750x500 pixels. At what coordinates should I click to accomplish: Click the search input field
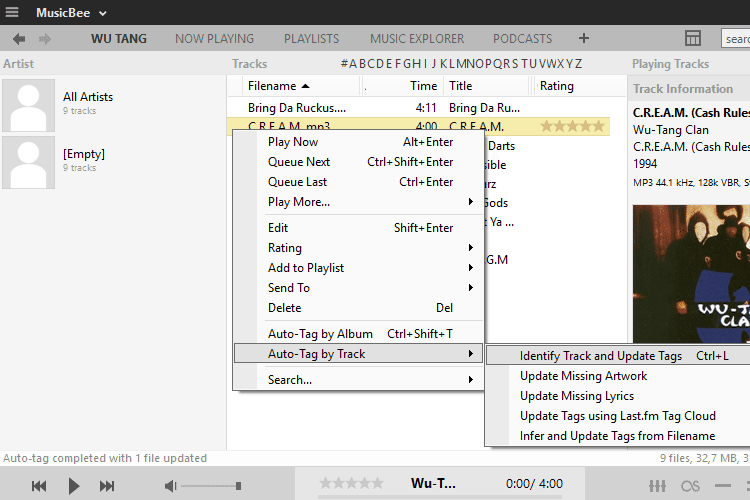(x=736, y=39)
